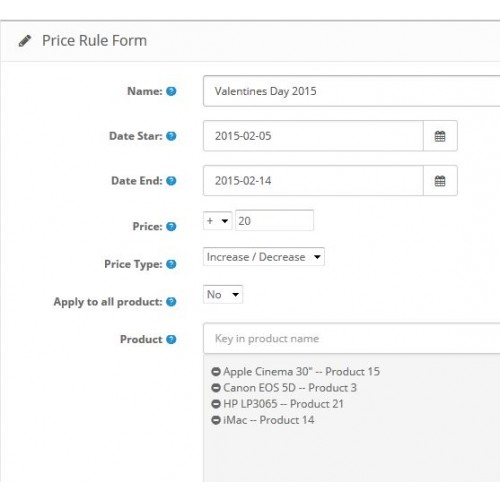
Task: Open the price sign plus/minus dropdown
Action: (218, 221)
